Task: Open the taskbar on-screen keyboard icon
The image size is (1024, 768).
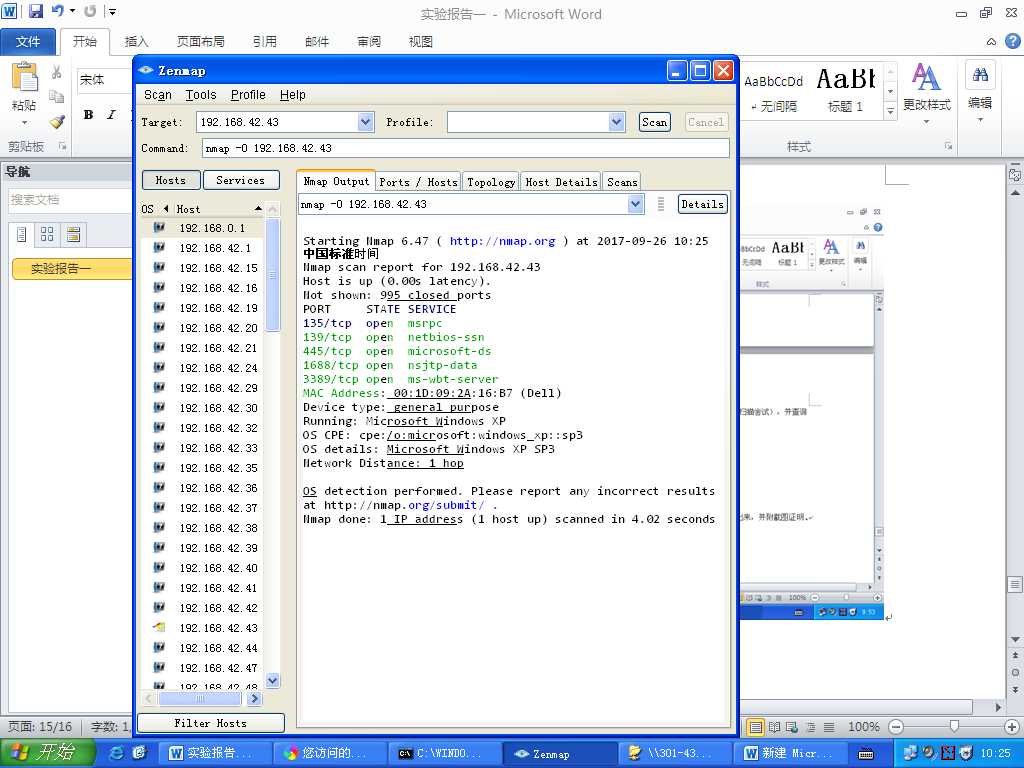Action: tap(866, 754)
